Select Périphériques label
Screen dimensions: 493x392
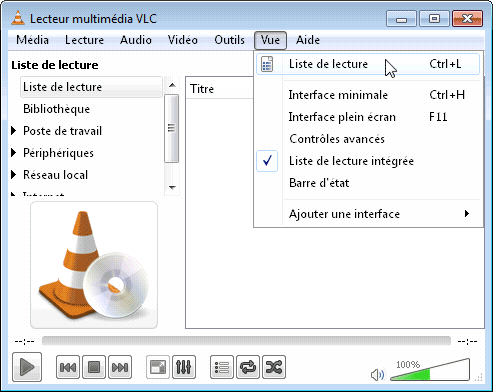point(58,153)
